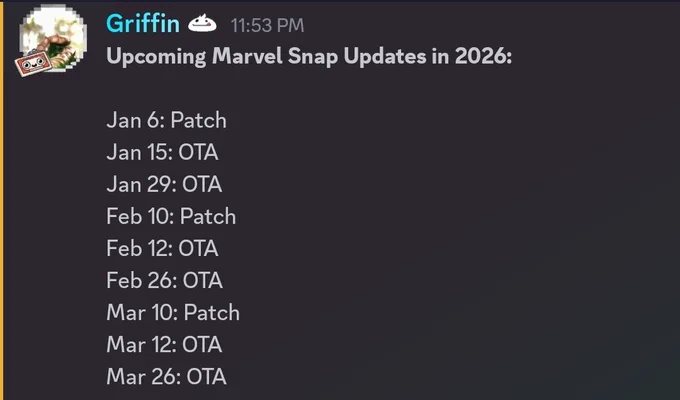
Task: Select the Mar 12: OTA line
Action: pos(164,345)
